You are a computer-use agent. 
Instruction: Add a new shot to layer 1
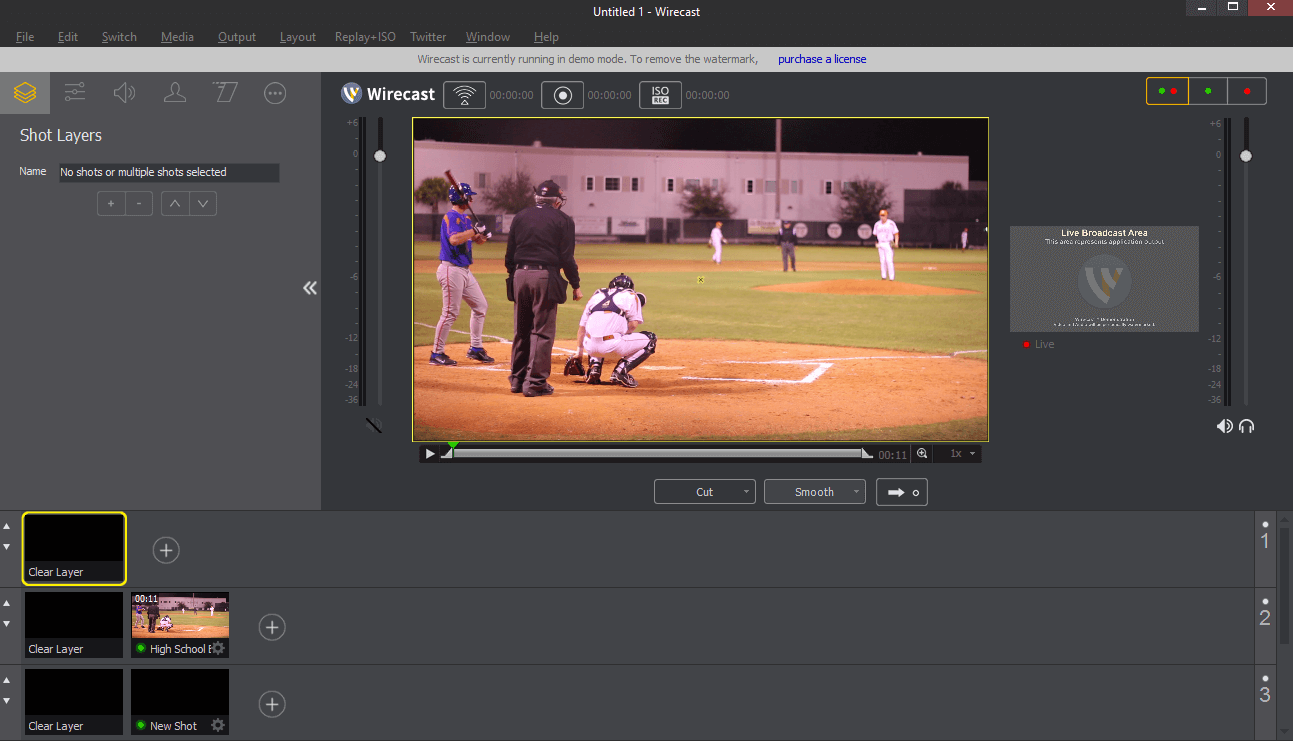pos(166,550)
